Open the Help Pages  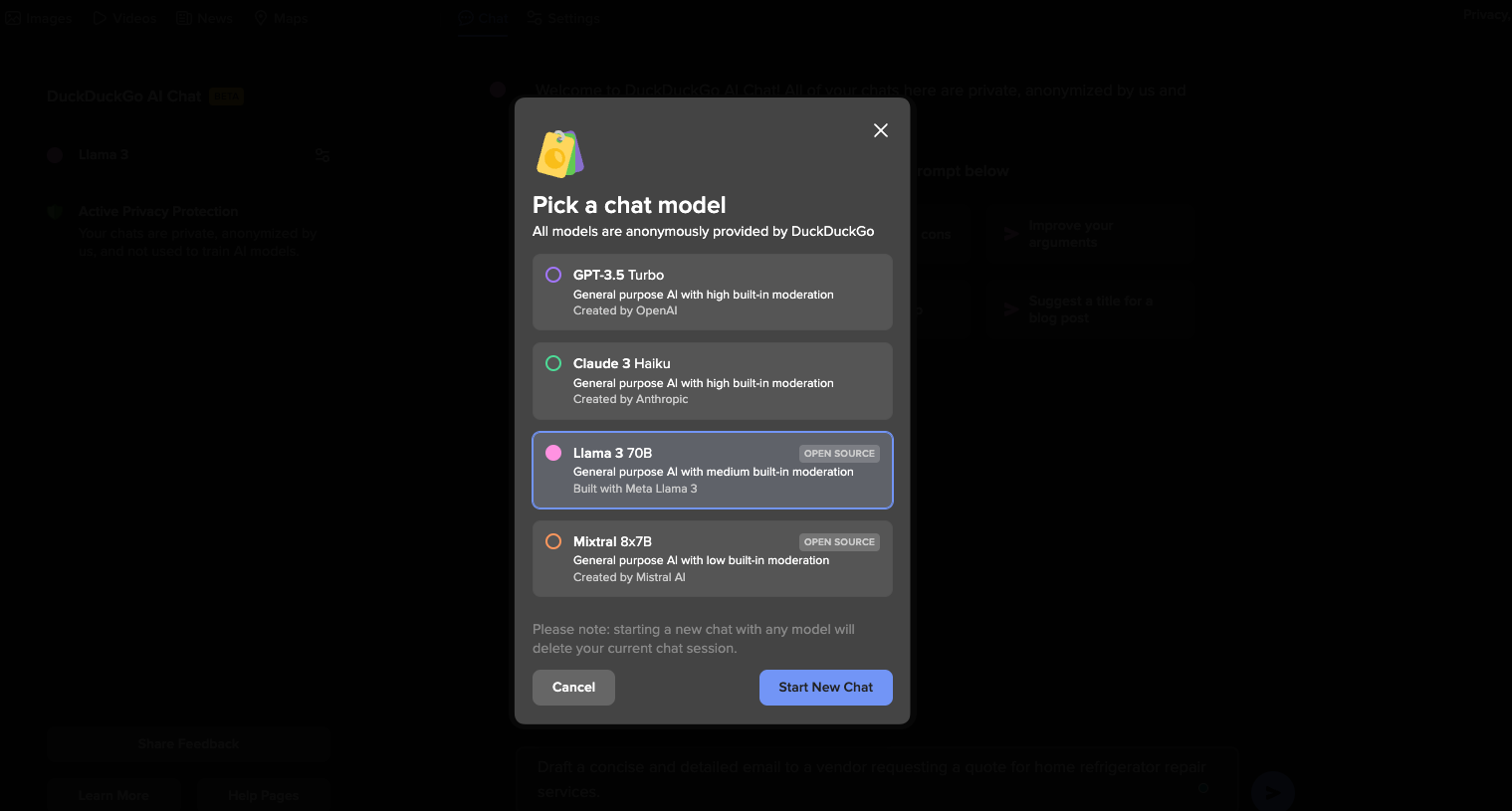click(263, 795)
